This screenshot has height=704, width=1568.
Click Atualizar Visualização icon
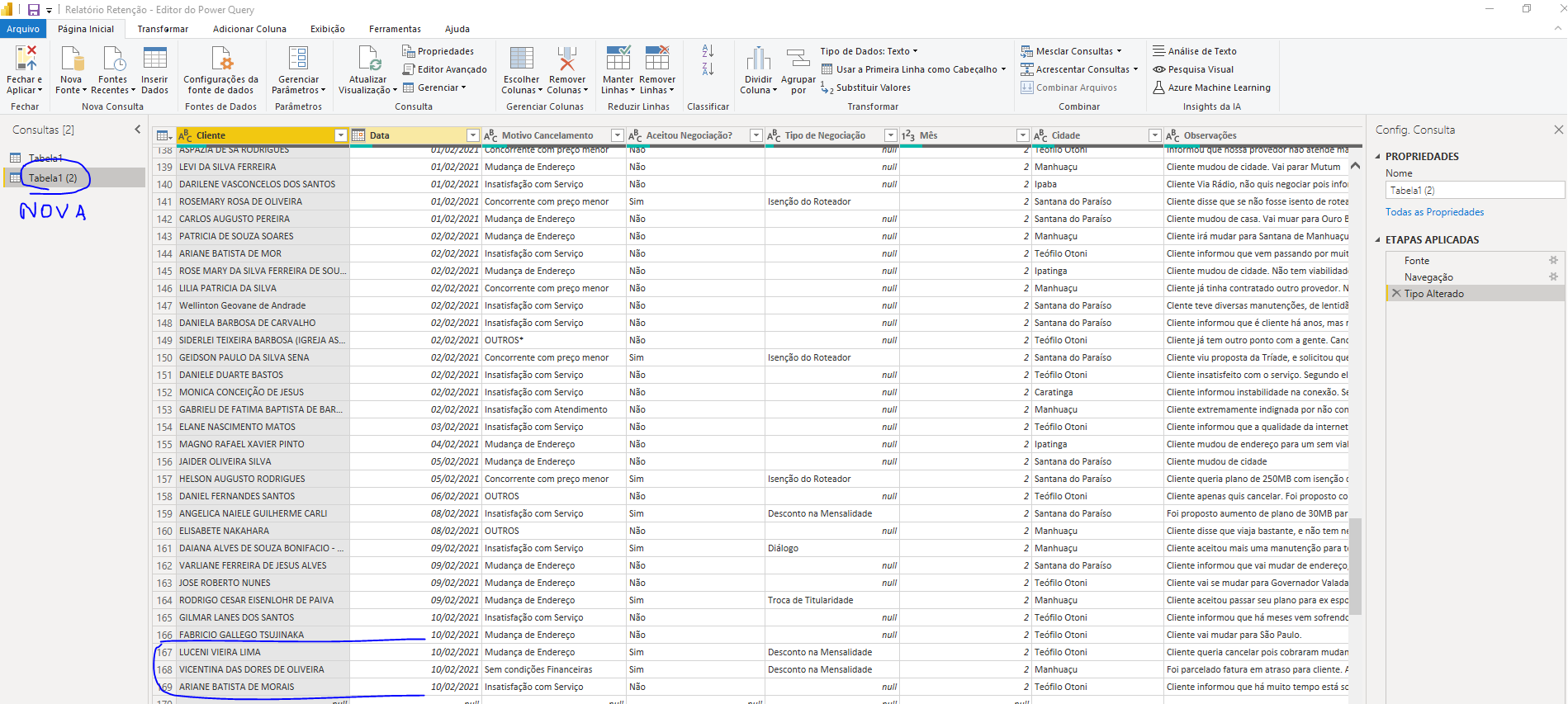tap(368, 59)
